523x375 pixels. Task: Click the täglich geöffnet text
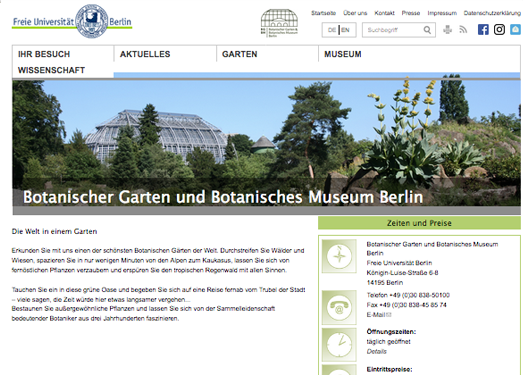(x=388, y=342)
